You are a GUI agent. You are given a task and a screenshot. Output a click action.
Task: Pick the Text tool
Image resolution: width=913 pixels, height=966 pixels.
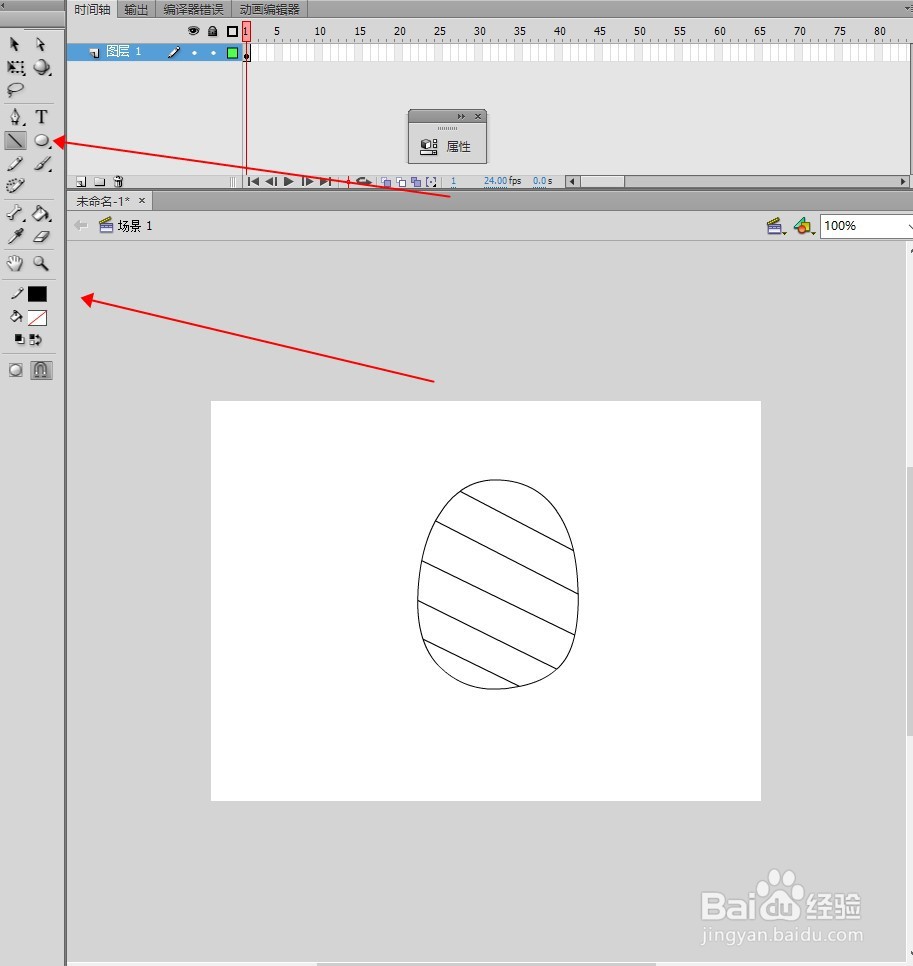[43, 117]
